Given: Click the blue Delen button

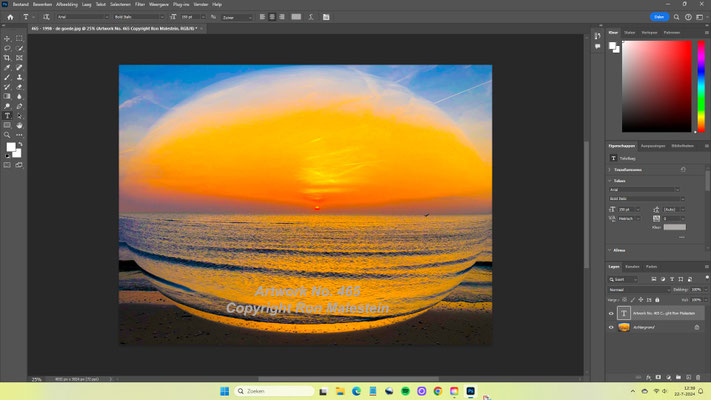Looking at the screenshot, I should pos(658,17).
